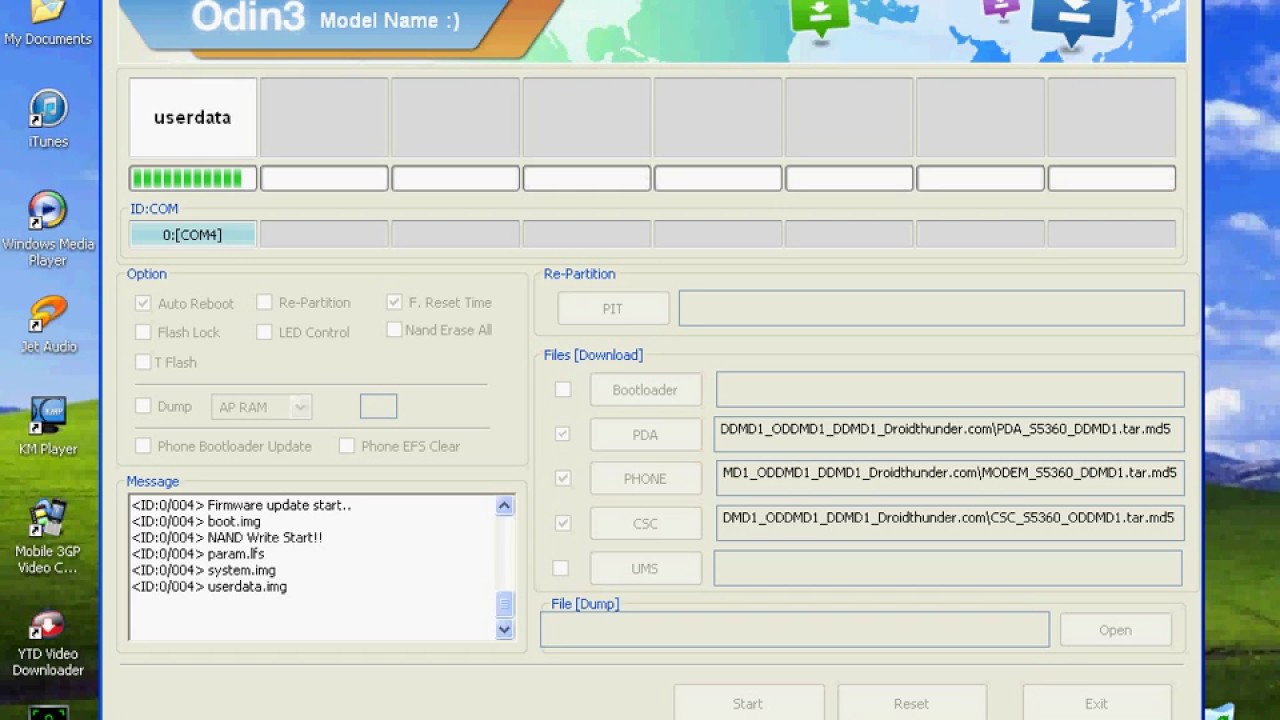Click the PIT button
The height and width of the screenshot is (720, 1280).
[613, 309]
